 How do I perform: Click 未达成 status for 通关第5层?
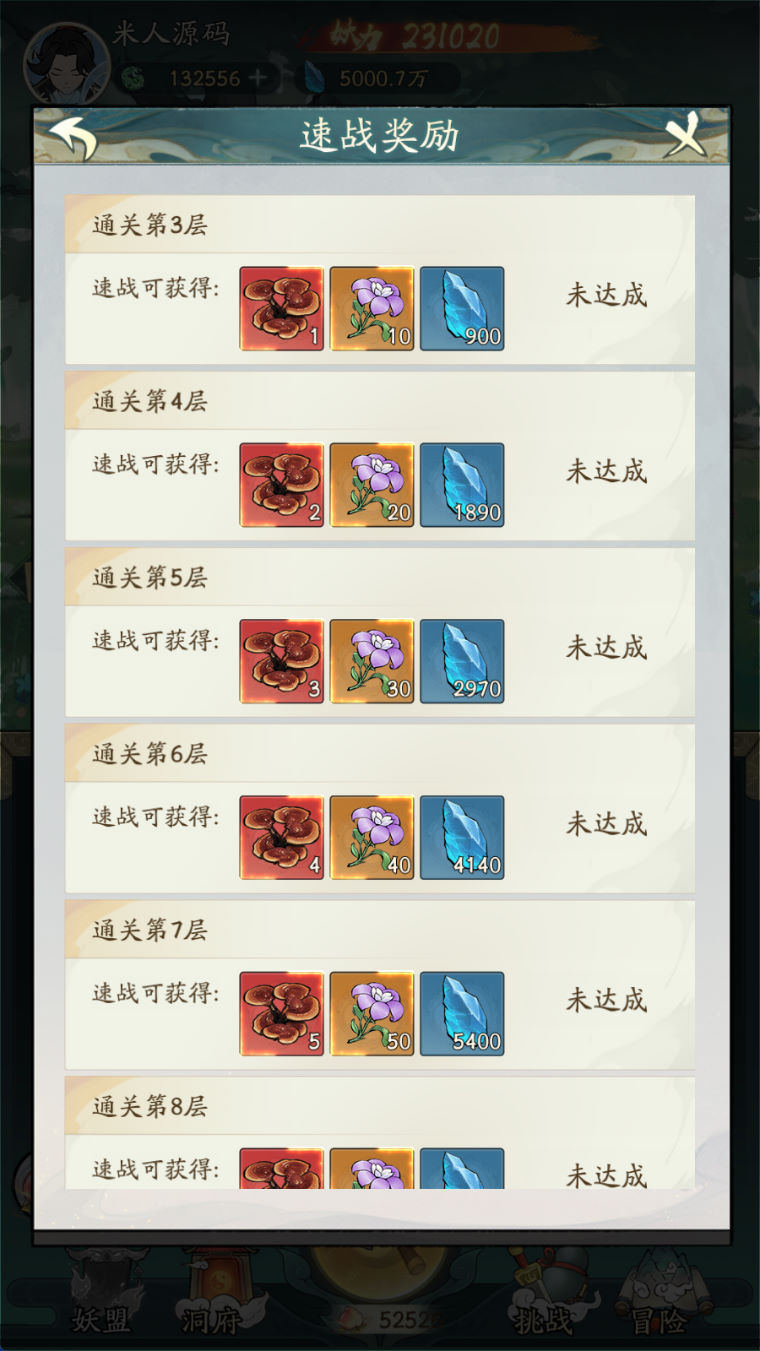[x=607, y=648]
